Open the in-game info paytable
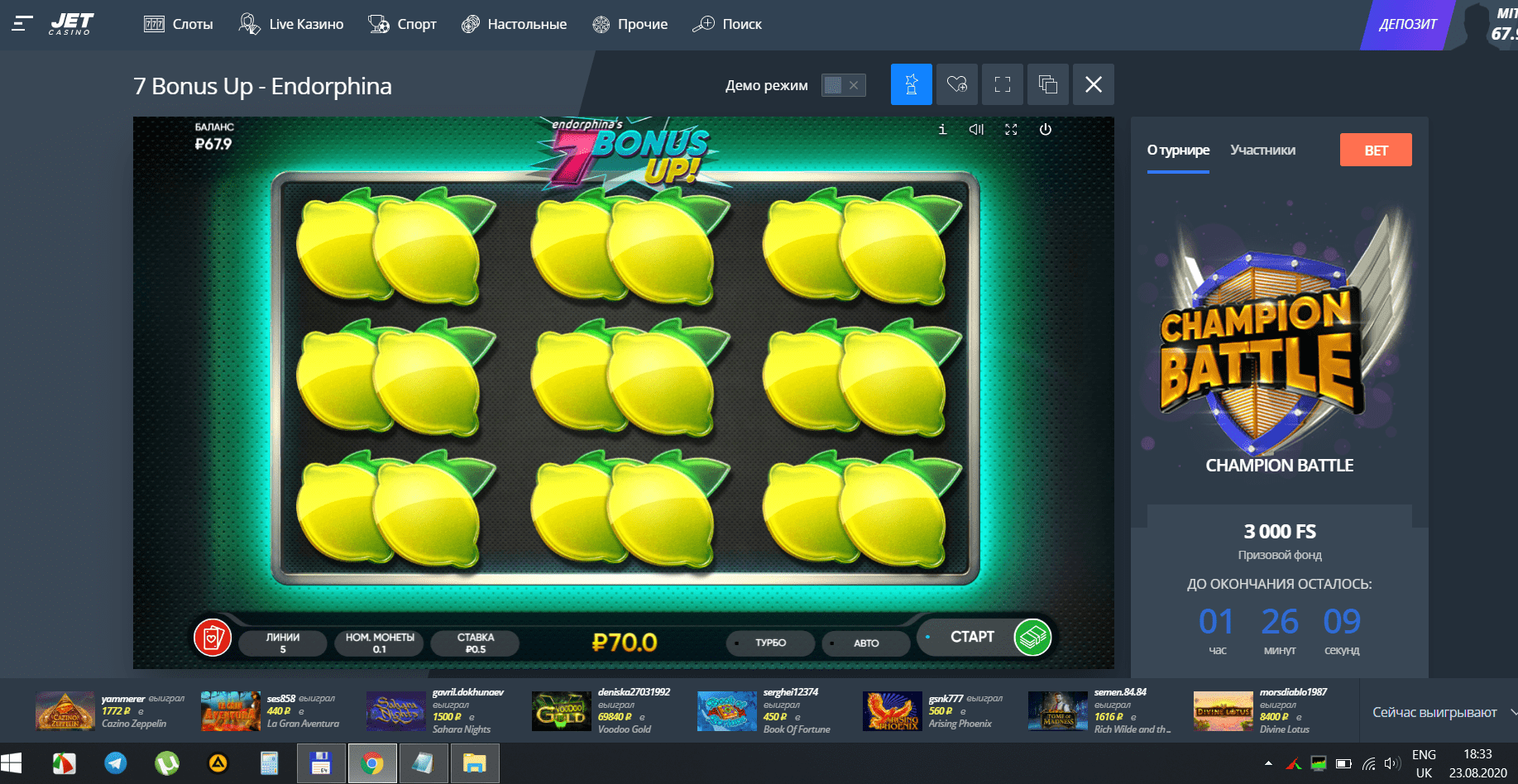The image size is (1518, 784). 942,129
